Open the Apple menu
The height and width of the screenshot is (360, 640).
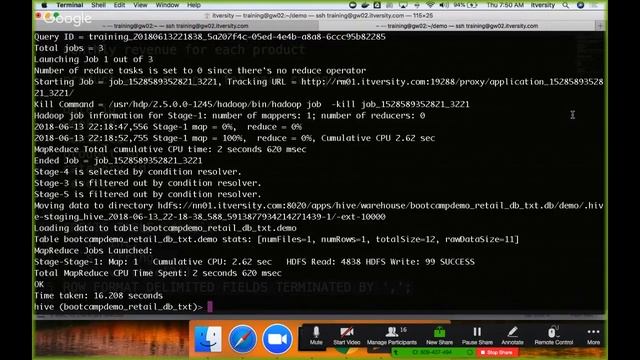click(x=44, y=5)
